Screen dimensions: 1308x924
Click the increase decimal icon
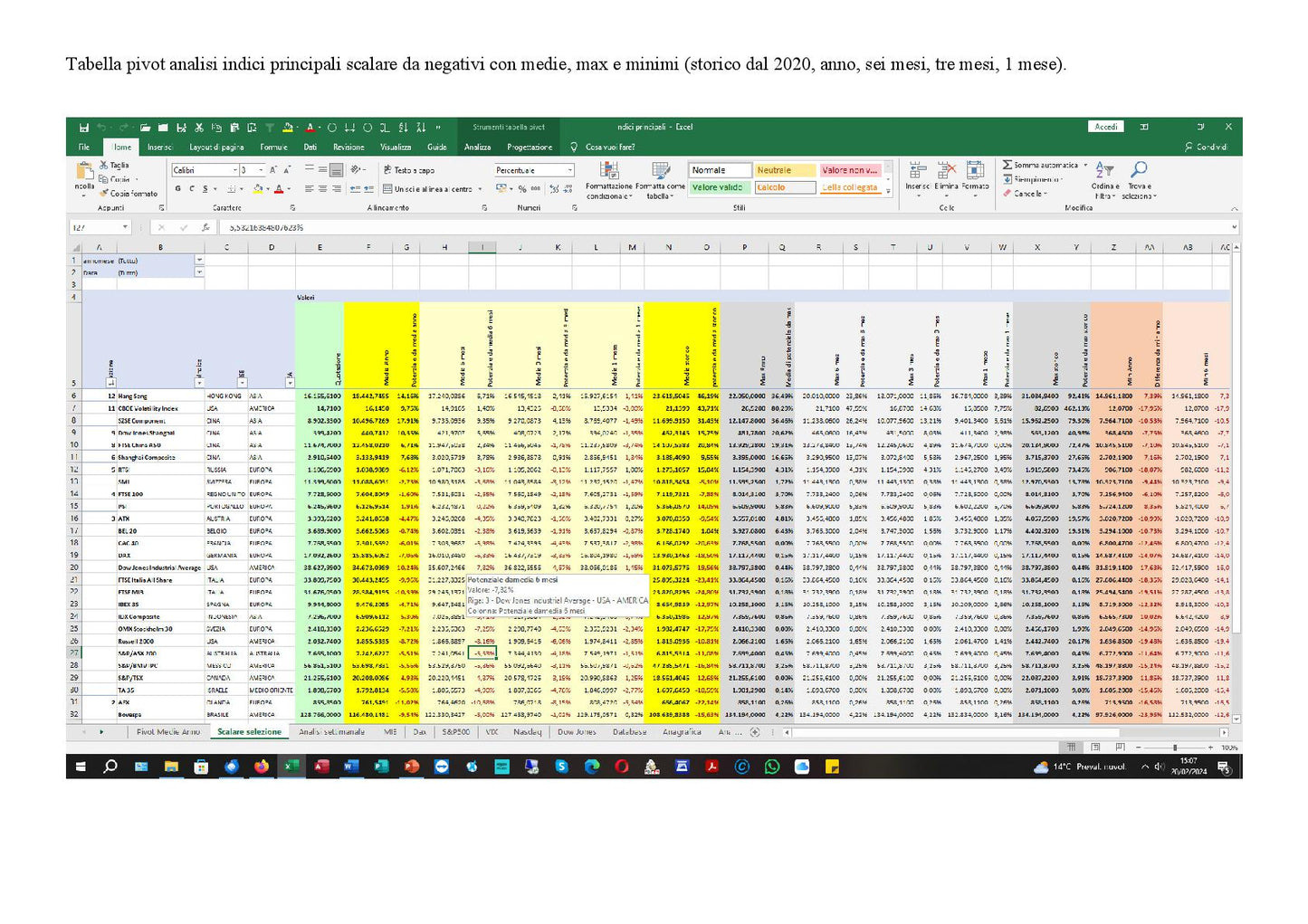click(553, 189)
